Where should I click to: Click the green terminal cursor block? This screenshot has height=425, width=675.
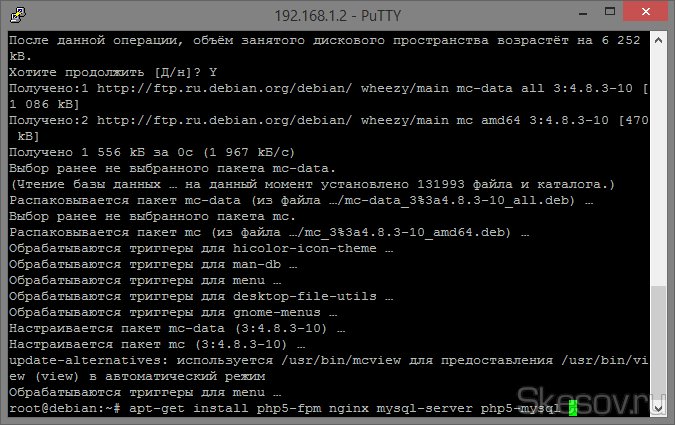click(x=572, y=408)
